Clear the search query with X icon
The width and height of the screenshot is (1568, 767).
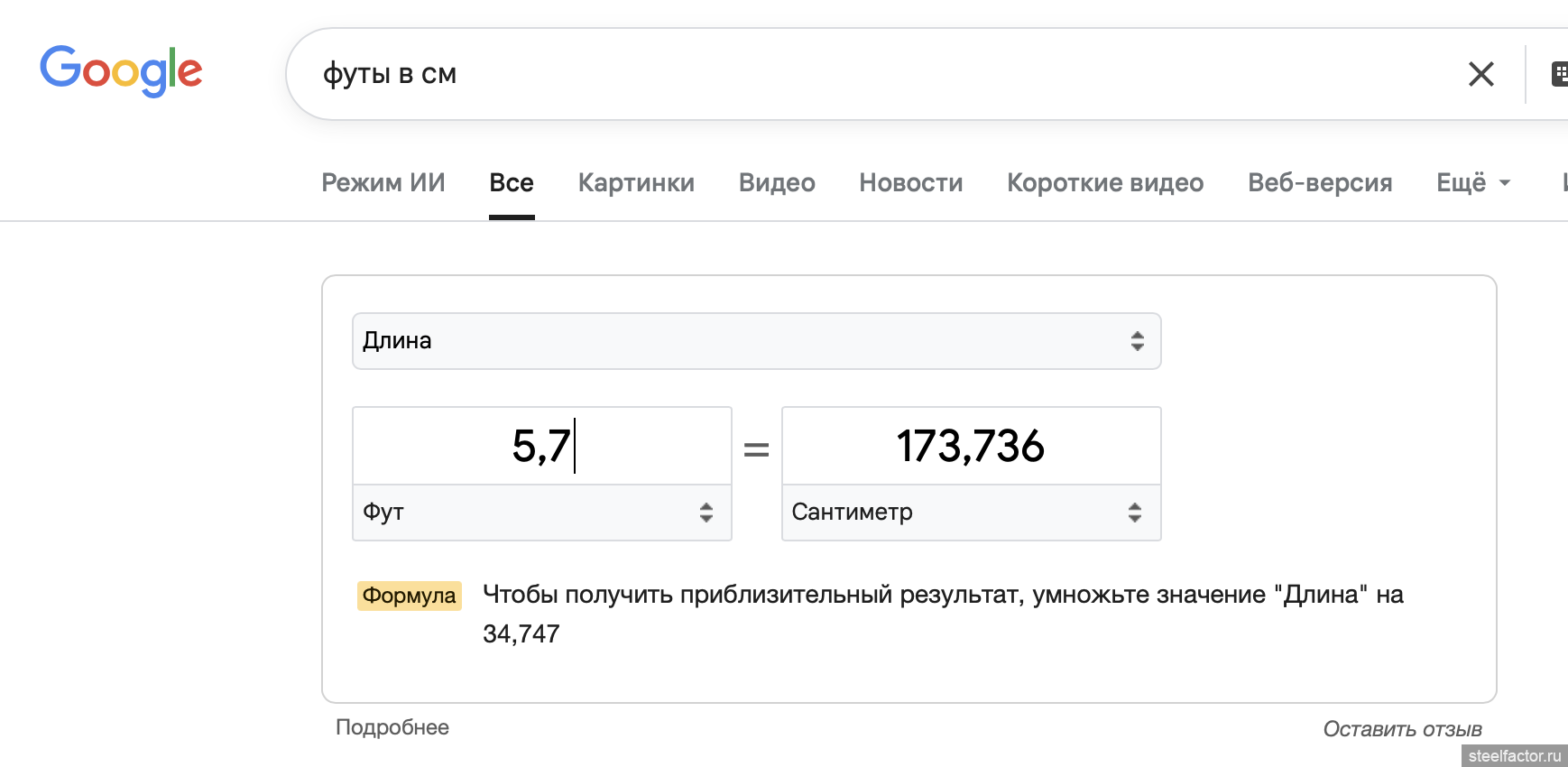click(x=1480, y=74)
